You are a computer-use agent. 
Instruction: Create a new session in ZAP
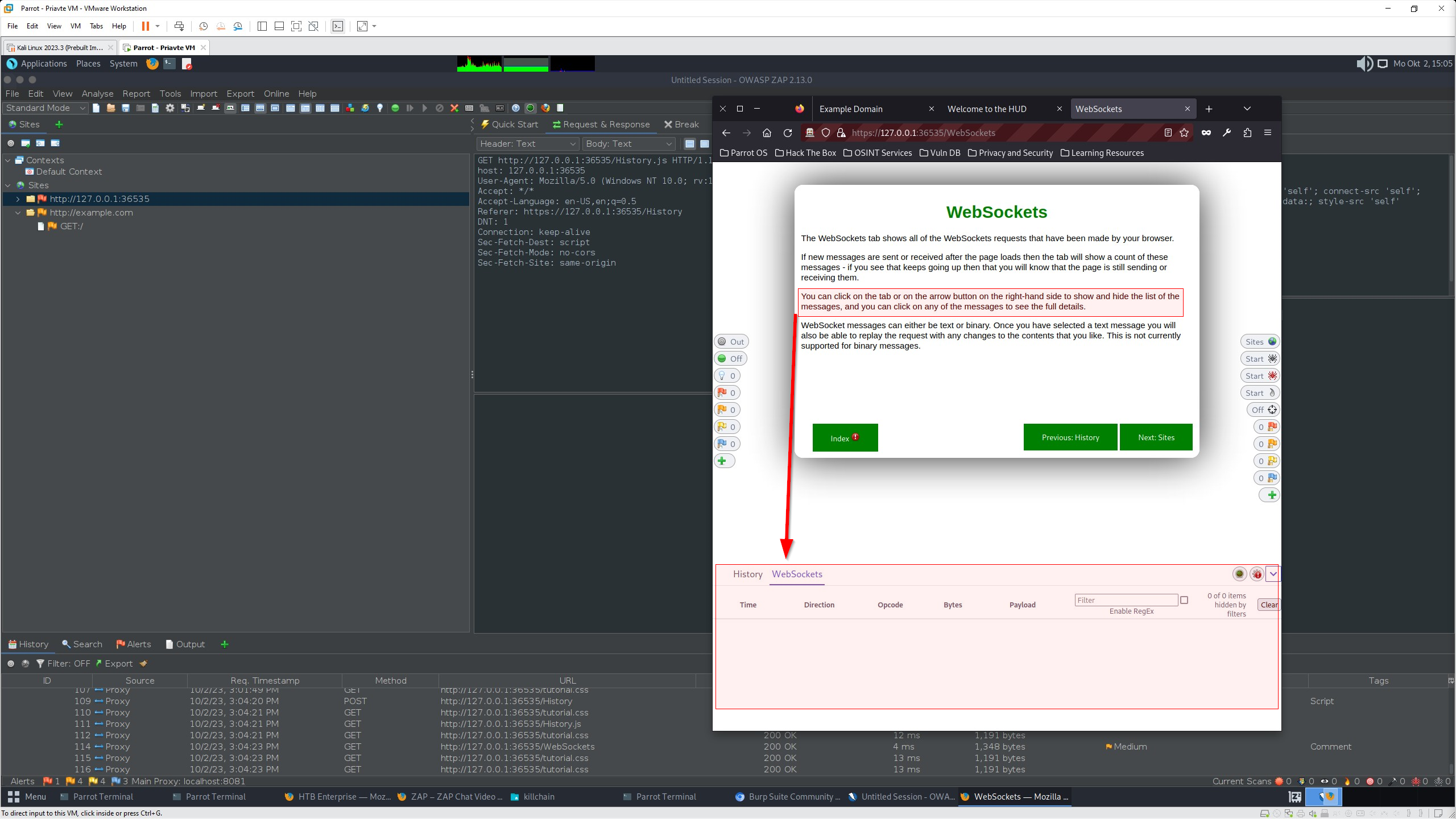[x=96, y=108]
